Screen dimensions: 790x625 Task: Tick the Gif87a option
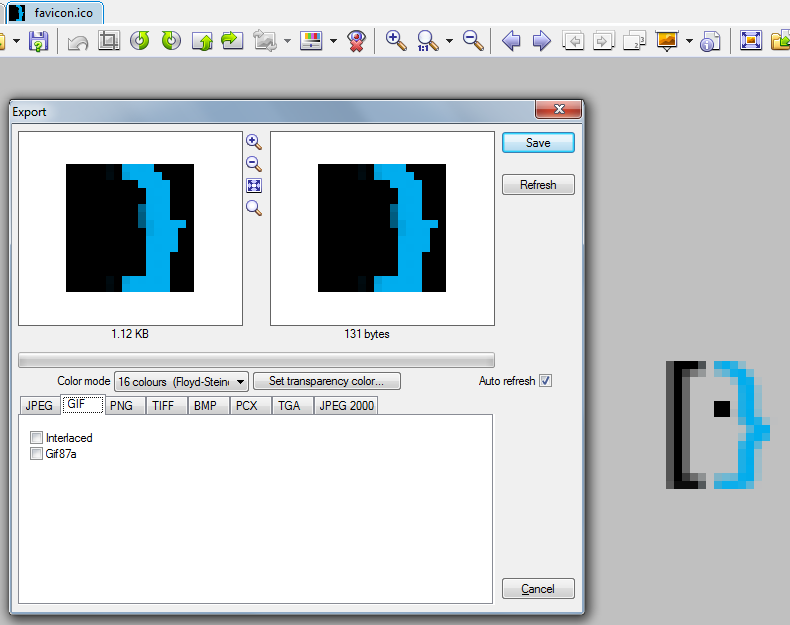[x=37, y=454]
